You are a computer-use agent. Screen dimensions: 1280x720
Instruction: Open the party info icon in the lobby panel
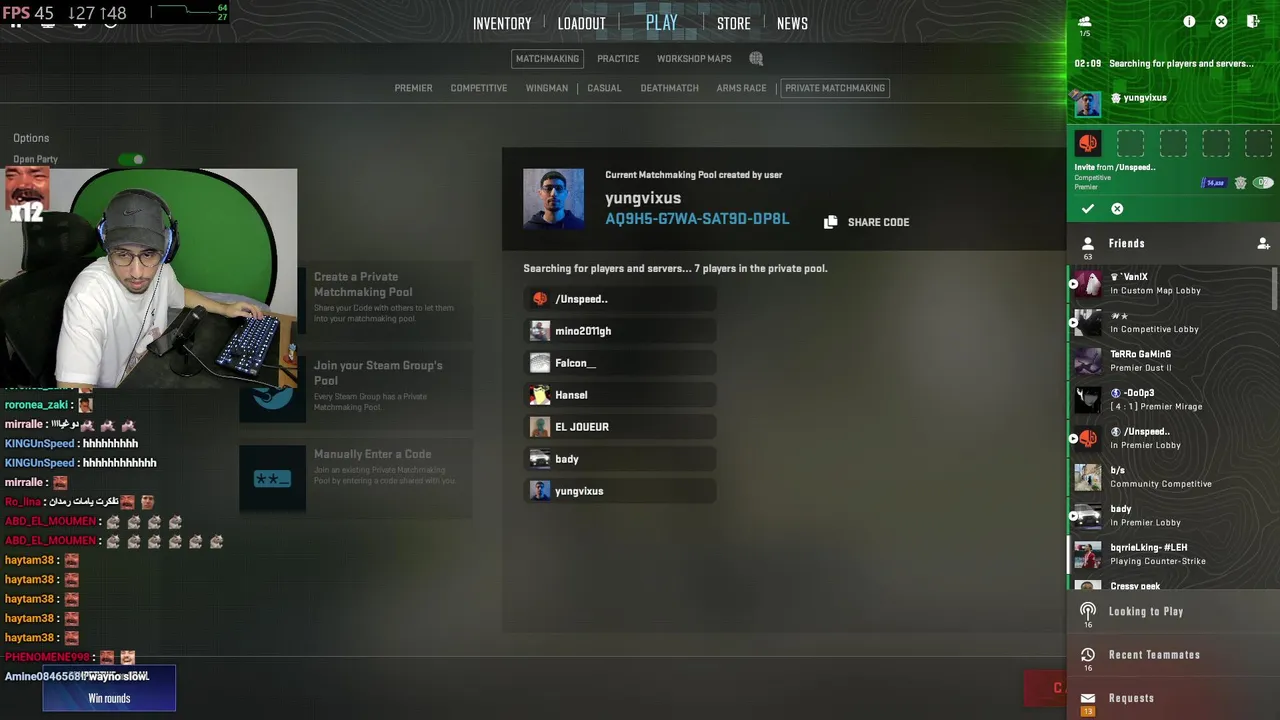pos(1189,21)
